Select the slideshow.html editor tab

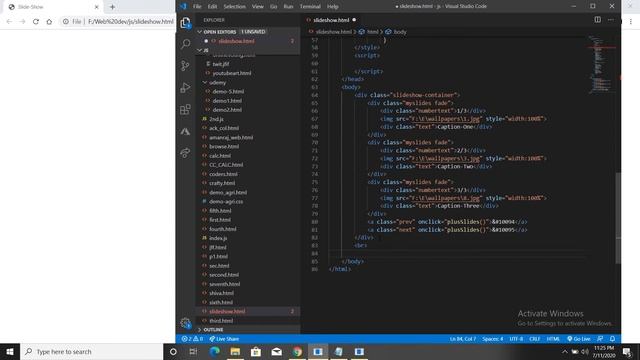[x=331, y=20]
